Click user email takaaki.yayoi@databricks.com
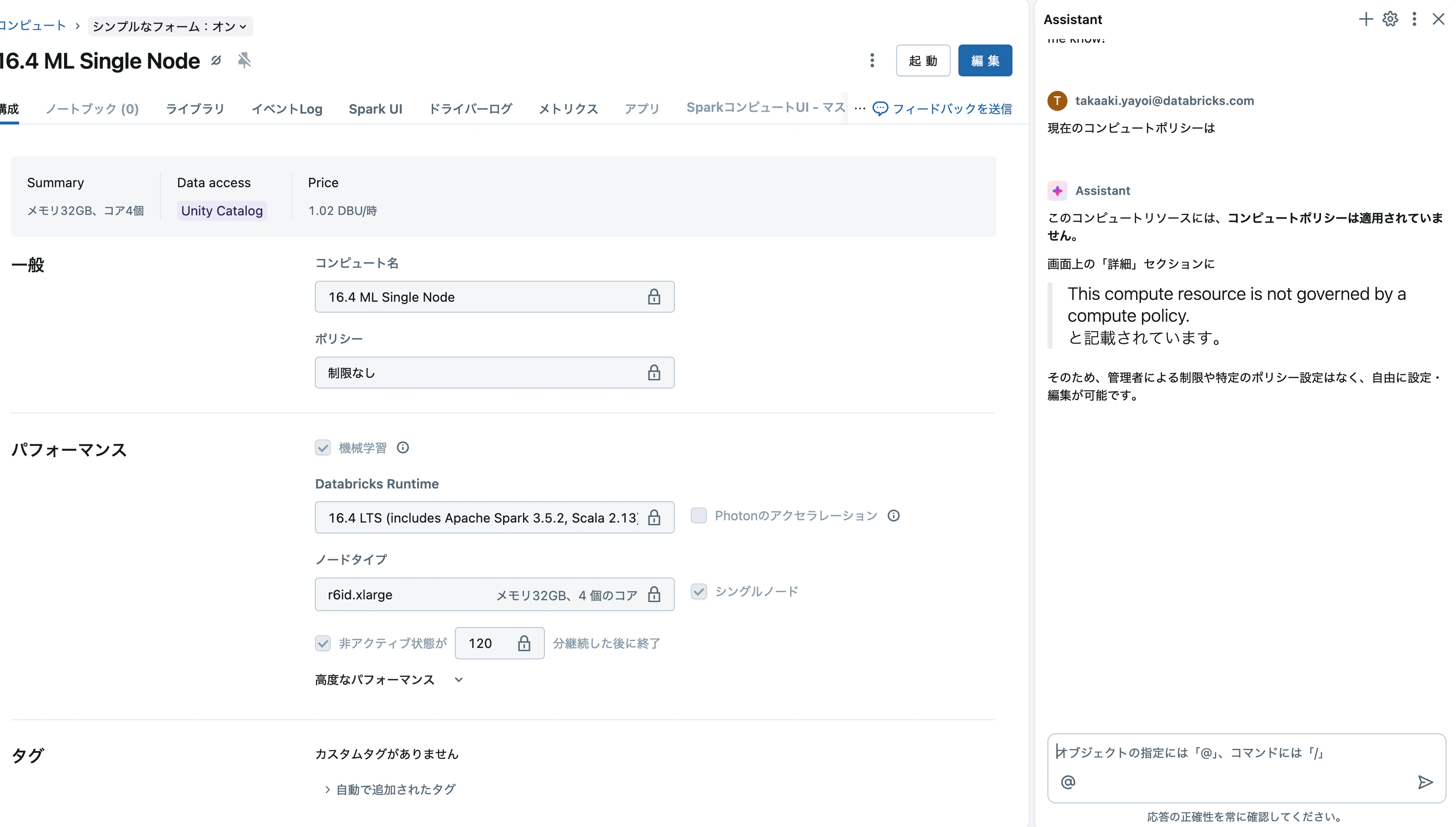Screen dimensions: 1456x827 coord(1164,100)
